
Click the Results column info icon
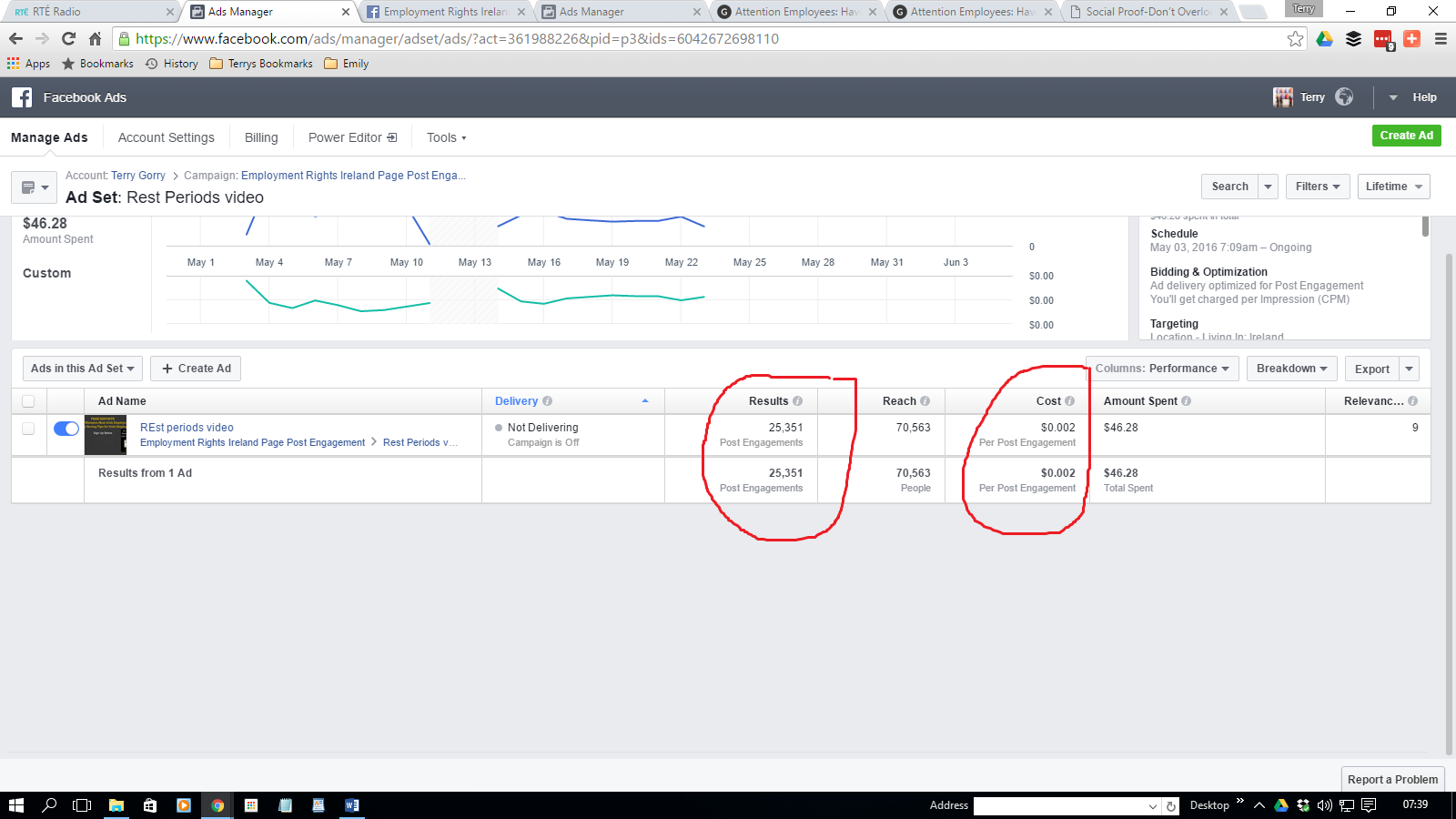click(798, 401)
